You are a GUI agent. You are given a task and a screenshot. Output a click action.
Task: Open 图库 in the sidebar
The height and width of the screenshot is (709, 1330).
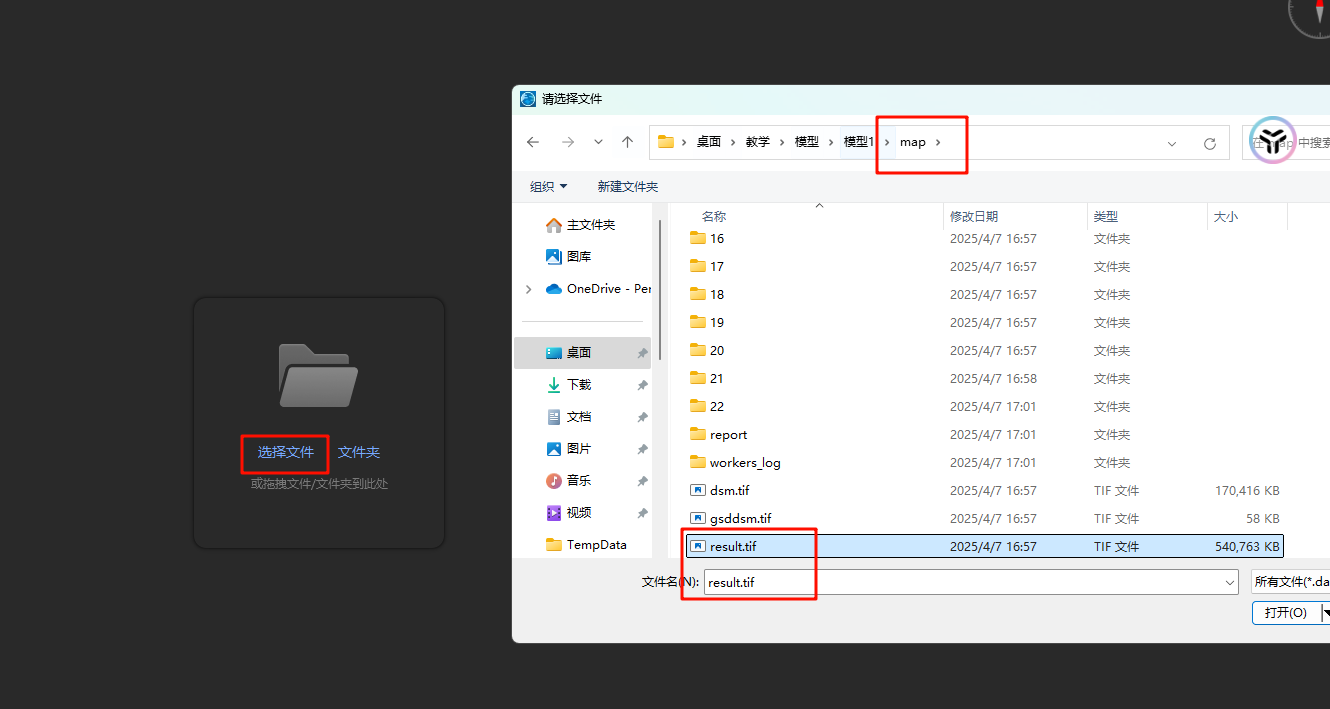pyautogui.click(x=578, y=257)
